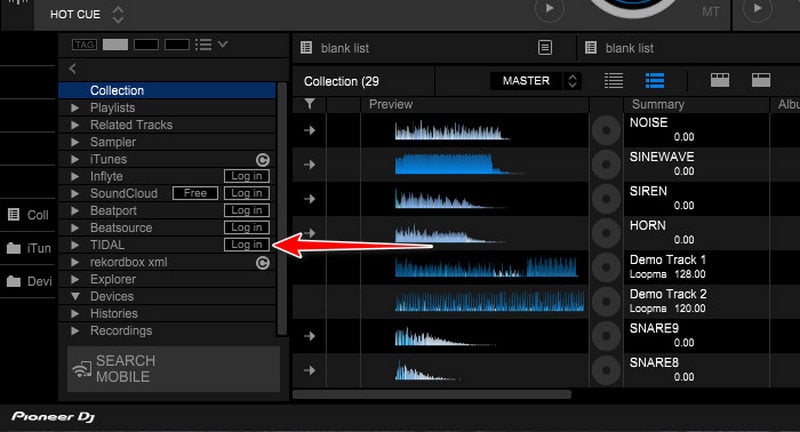Screen dimensions: 800x432
Task: Log in to Beatsource
Action: [246, 227]
